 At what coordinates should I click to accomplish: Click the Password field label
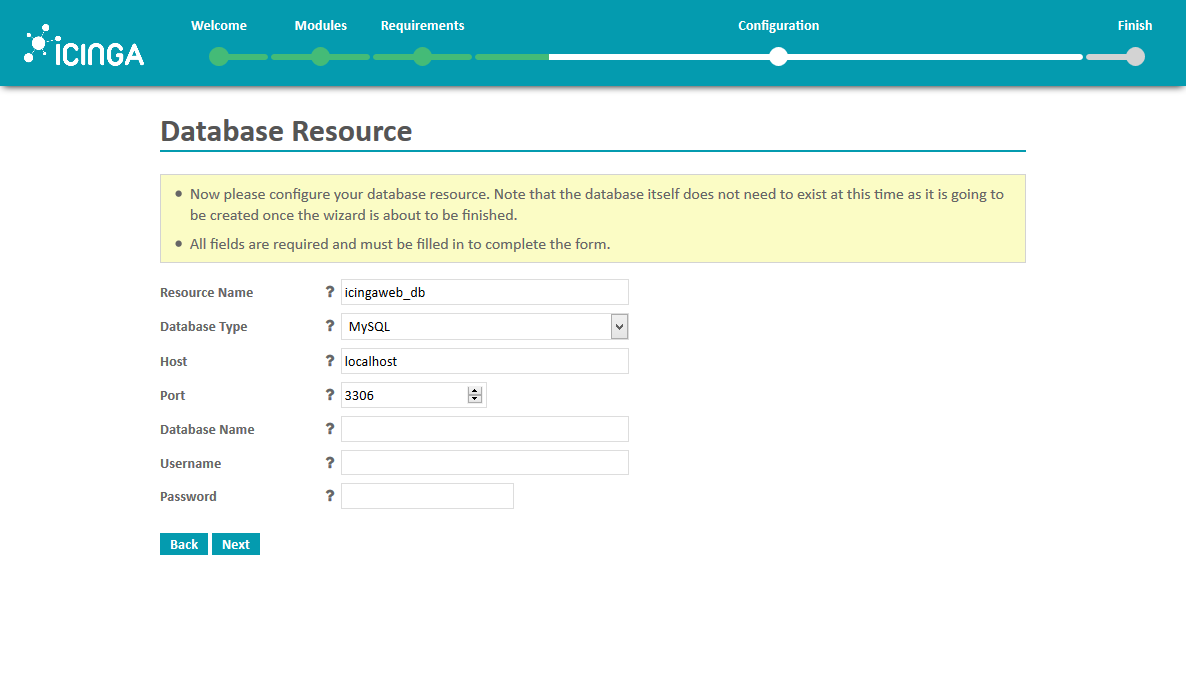[188, 497]
